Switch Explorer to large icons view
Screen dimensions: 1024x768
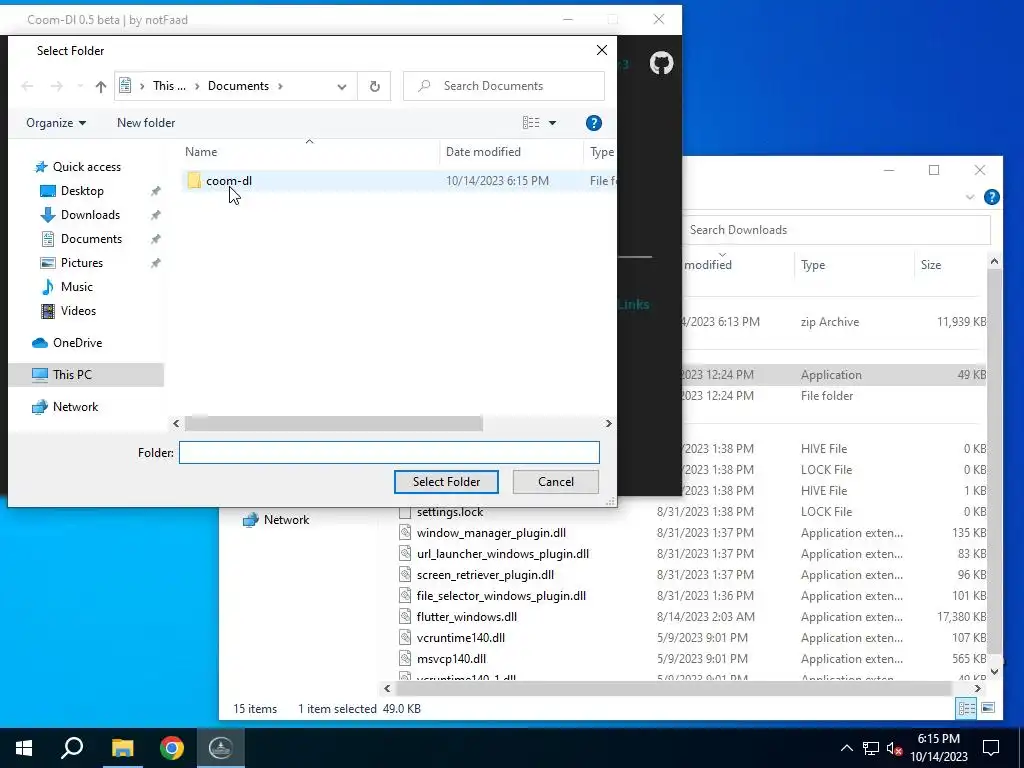click(x=987, y=708)
